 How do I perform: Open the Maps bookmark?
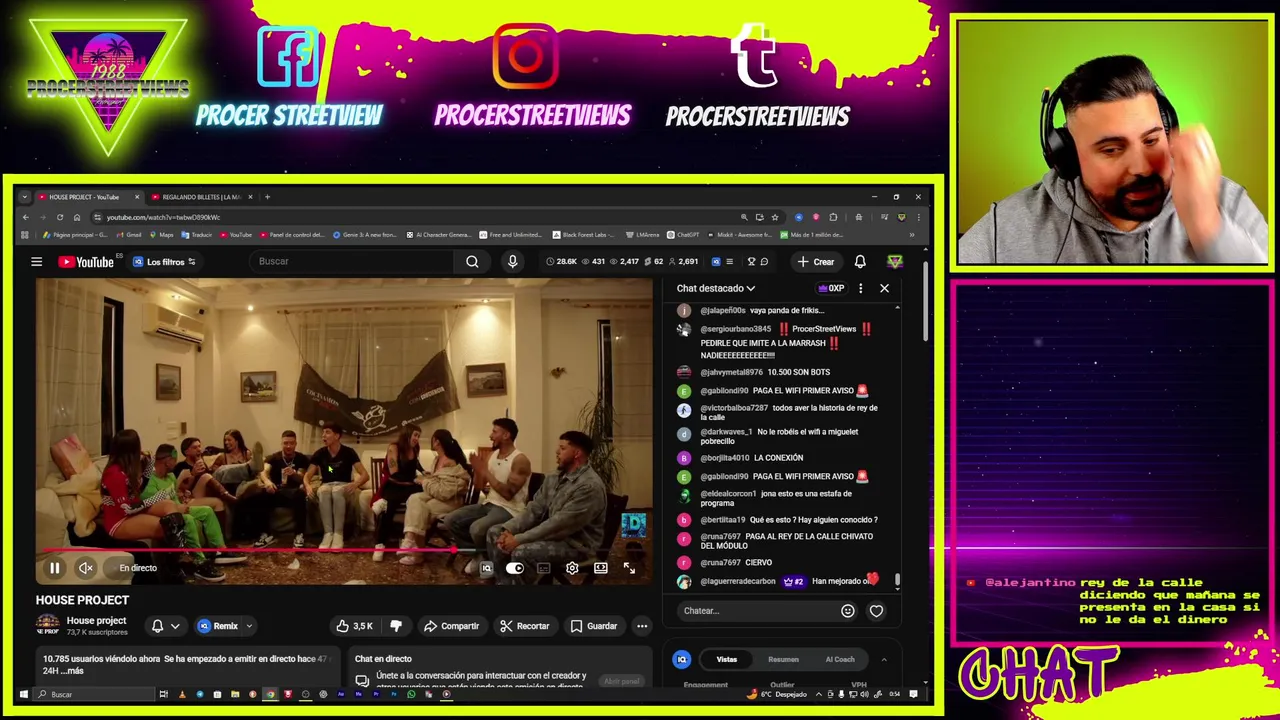pos(161,235)
